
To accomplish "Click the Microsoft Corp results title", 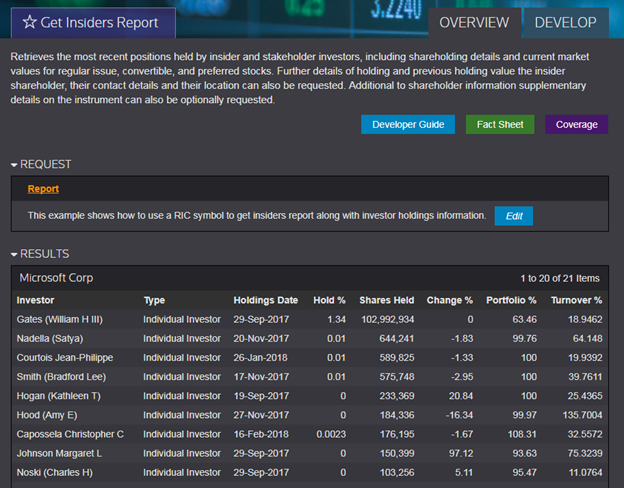I will 56,277.
